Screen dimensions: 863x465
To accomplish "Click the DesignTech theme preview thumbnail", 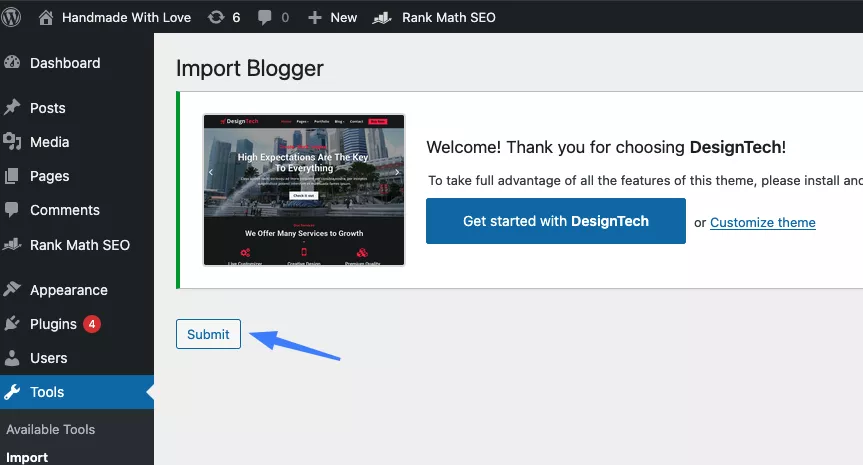I will tap(304, 190).
